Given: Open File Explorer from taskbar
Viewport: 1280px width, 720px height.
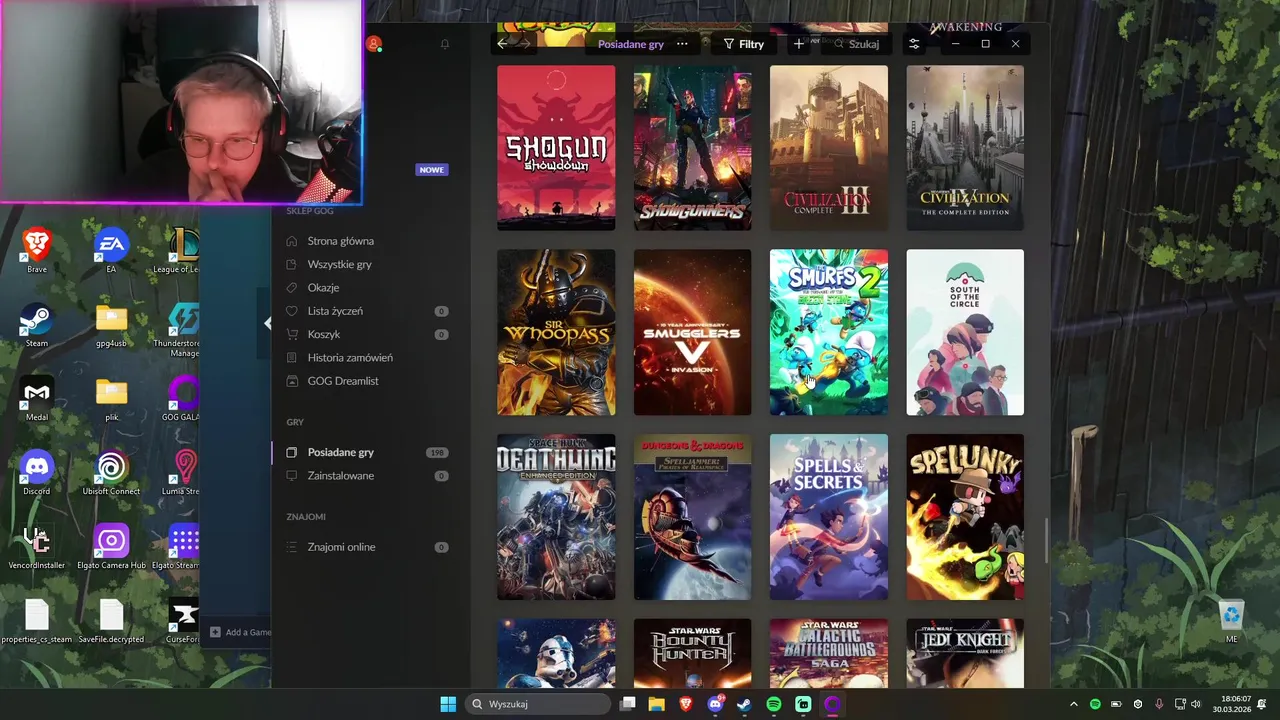Looking at the screenshot, I should 657,704.
